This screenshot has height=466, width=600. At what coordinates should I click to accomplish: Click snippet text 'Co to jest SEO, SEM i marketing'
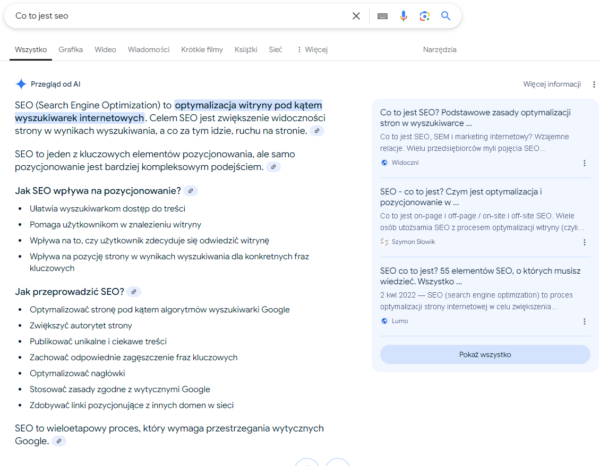pos(474,142)
